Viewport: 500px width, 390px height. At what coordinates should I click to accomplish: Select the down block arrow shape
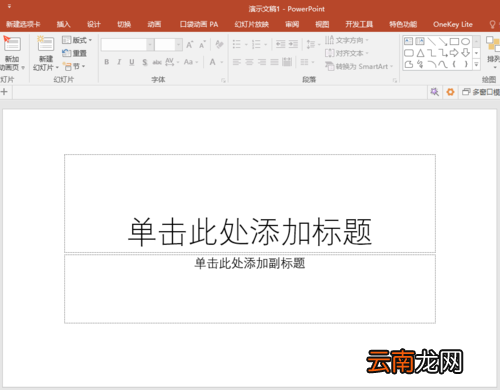click(x=465, y=53)
